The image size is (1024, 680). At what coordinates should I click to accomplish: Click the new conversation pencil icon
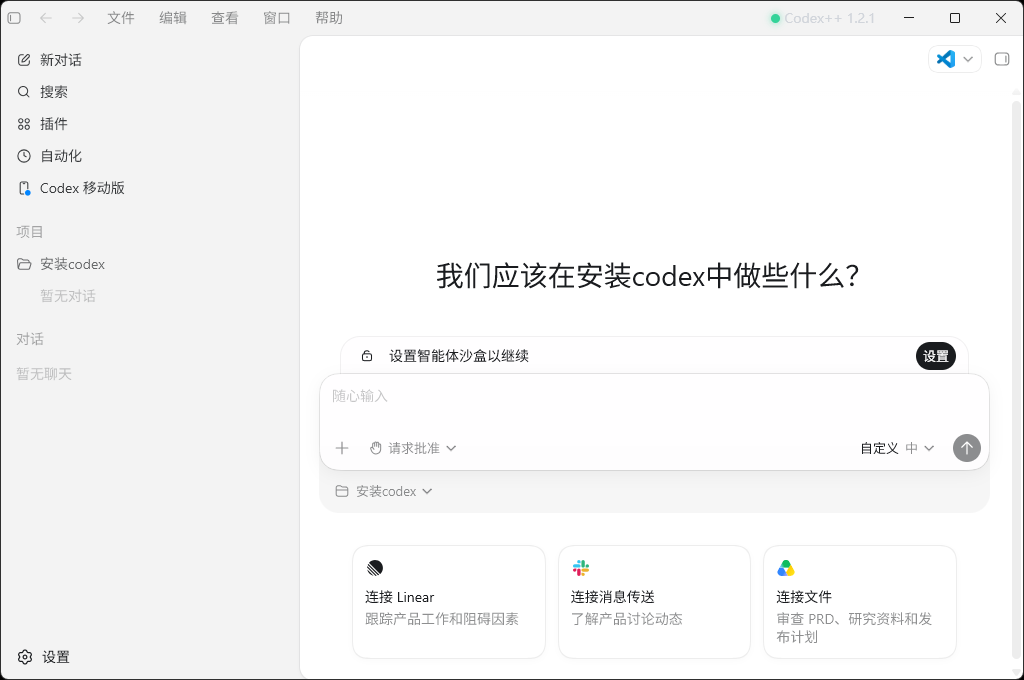pyautogui.click(x=24, y=60)
